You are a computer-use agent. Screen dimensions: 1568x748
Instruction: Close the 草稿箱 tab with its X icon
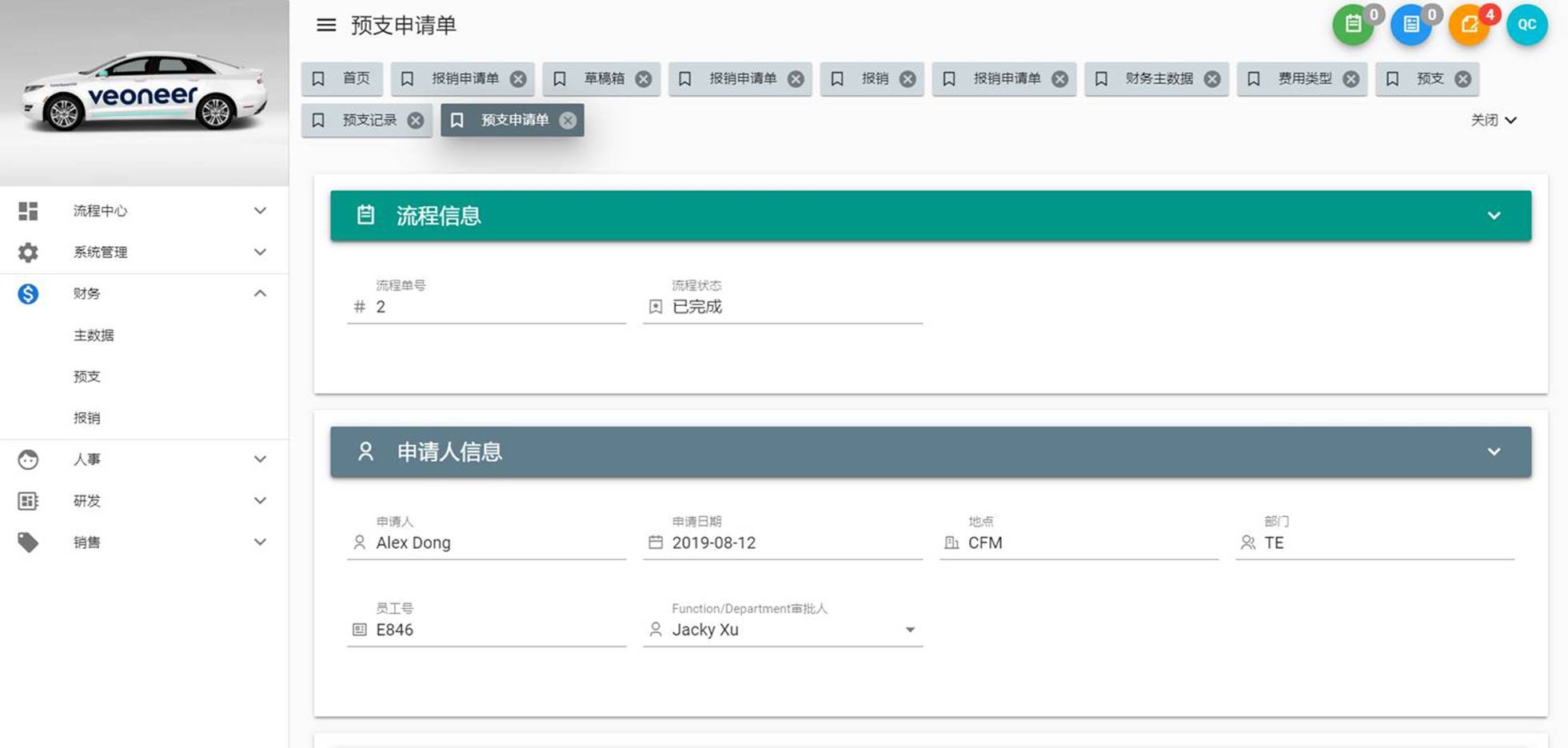click(644, 79)
